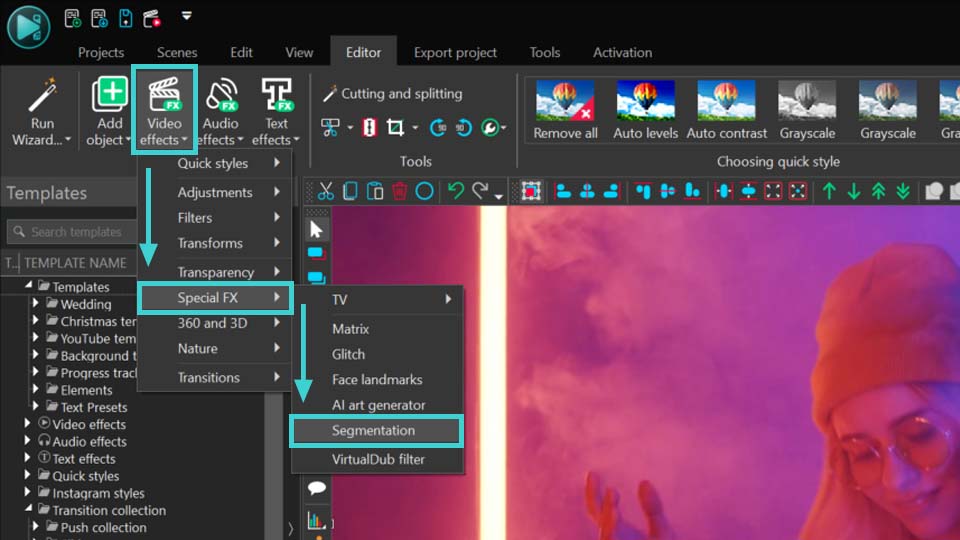Open the Projects tab
This screenshot has width=960, height=540.
tap(101, 53)
